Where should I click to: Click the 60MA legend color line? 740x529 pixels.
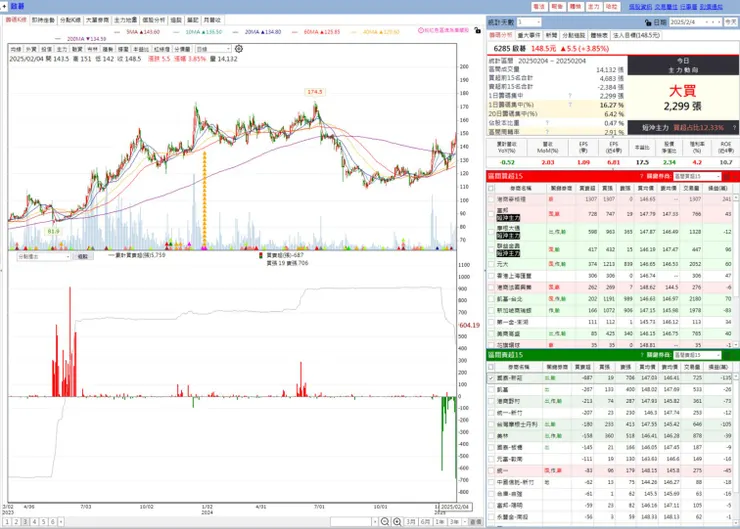coord(294,32)
